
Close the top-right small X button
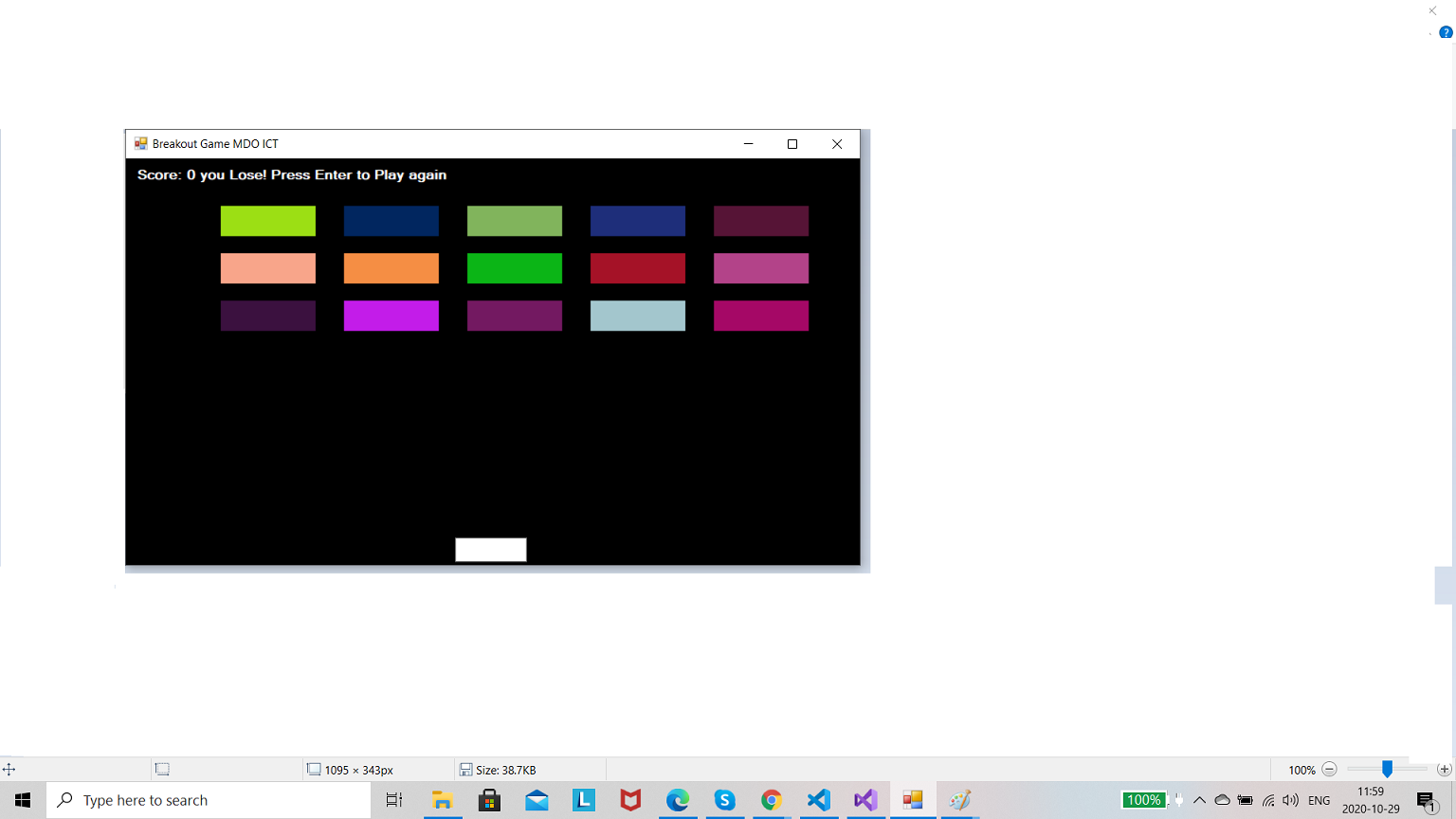[x=1432, y=10]
